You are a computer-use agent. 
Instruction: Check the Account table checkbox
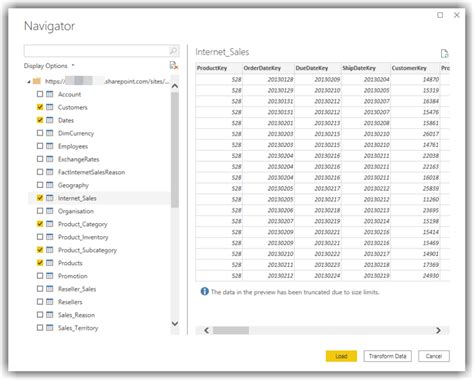[40, 94]
